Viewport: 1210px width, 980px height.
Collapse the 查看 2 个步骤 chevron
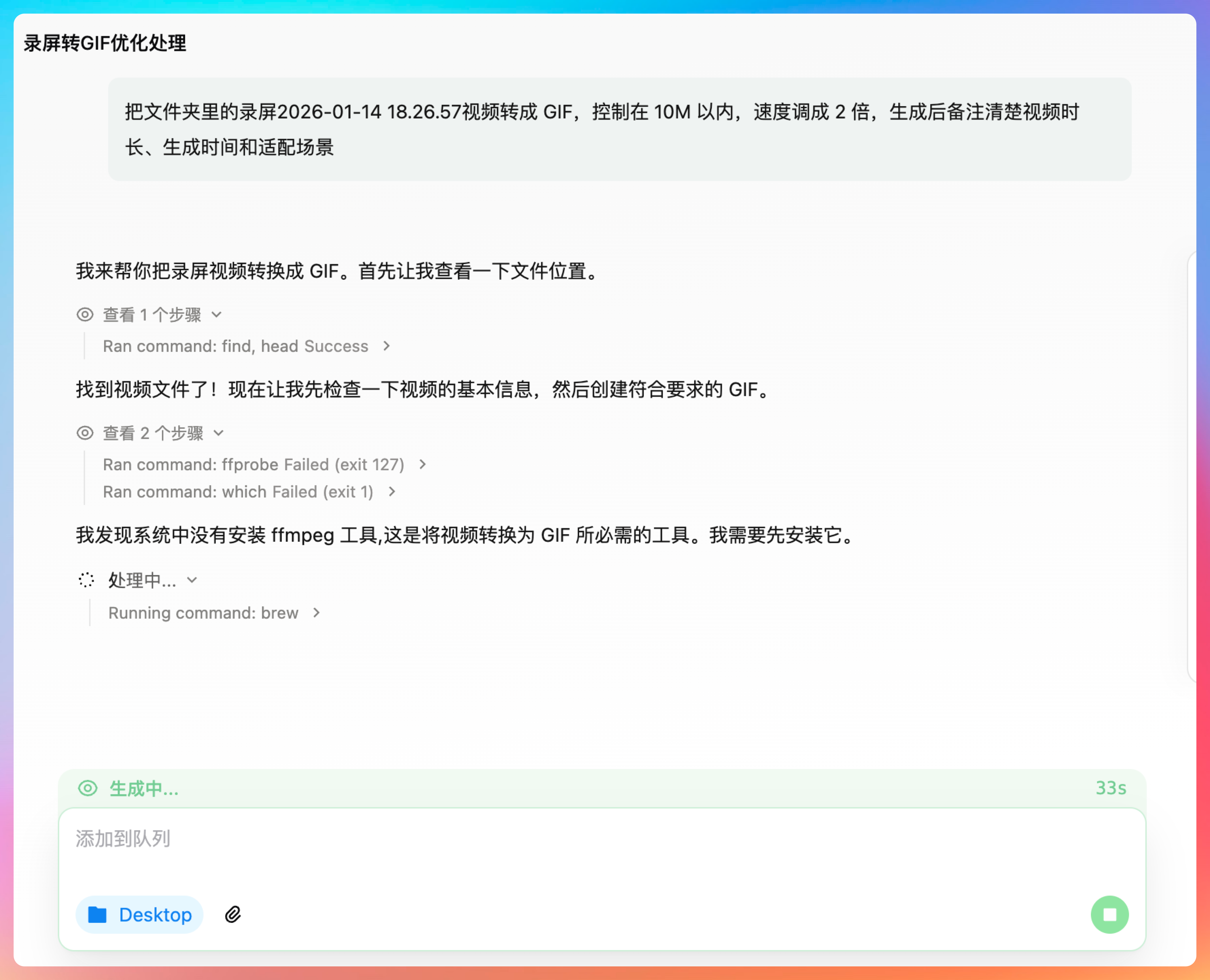(219, 433)
